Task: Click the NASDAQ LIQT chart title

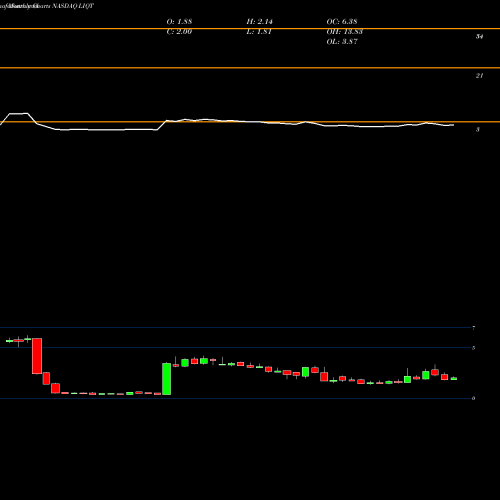Action: (73, 6)
